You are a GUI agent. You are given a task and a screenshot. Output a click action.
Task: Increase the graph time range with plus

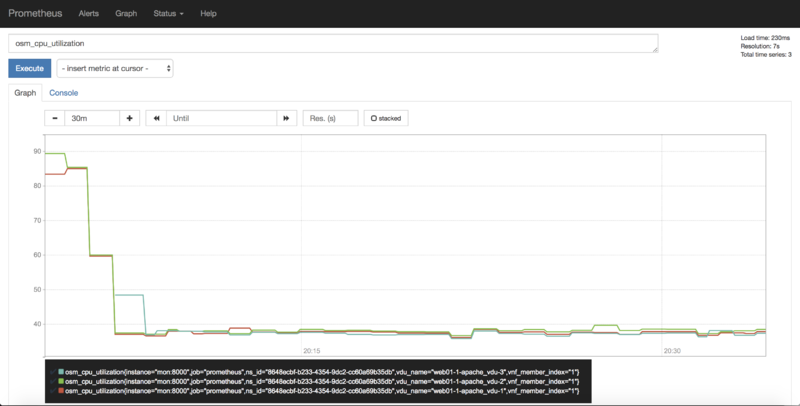[x=129, y=118]
